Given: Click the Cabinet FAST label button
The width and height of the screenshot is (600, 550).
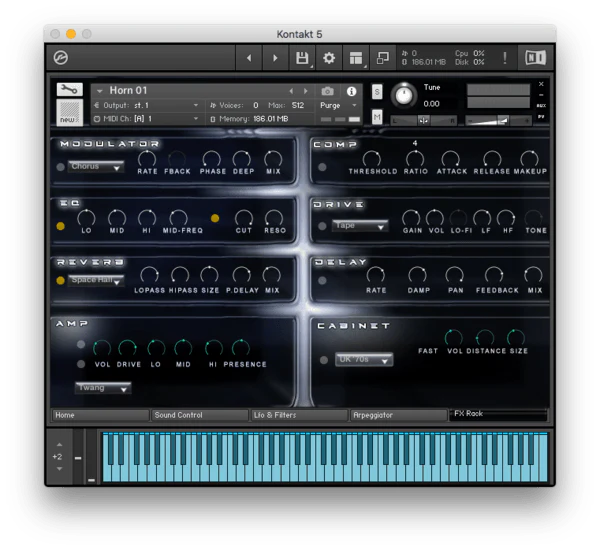Looking at the screenshot, I should coord(428,351).
